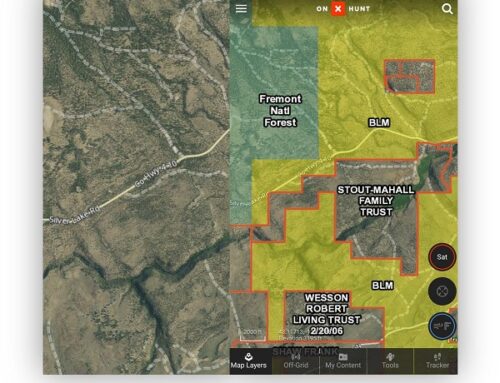Switch to the Off-Grid tab
Image resolution: width=500 pixels, height=383 pixels.
click(296, 361)
